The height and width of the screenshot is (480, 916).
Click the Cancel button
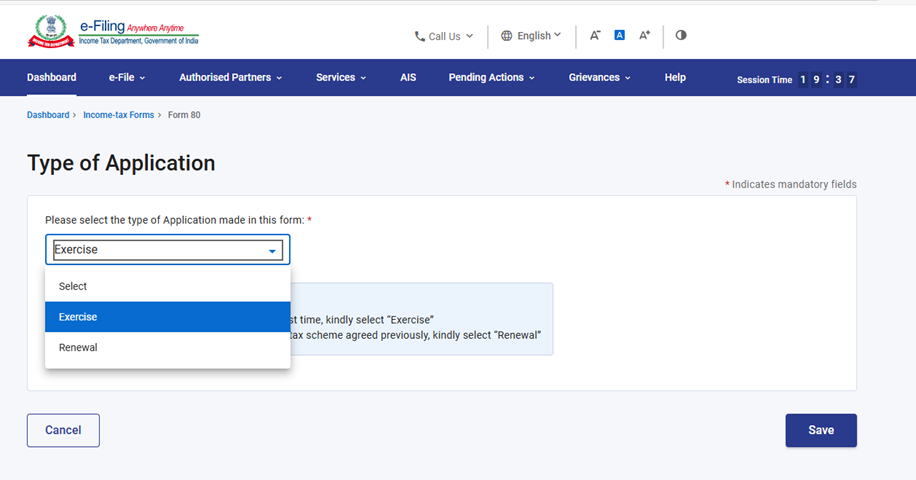point(63,430)
